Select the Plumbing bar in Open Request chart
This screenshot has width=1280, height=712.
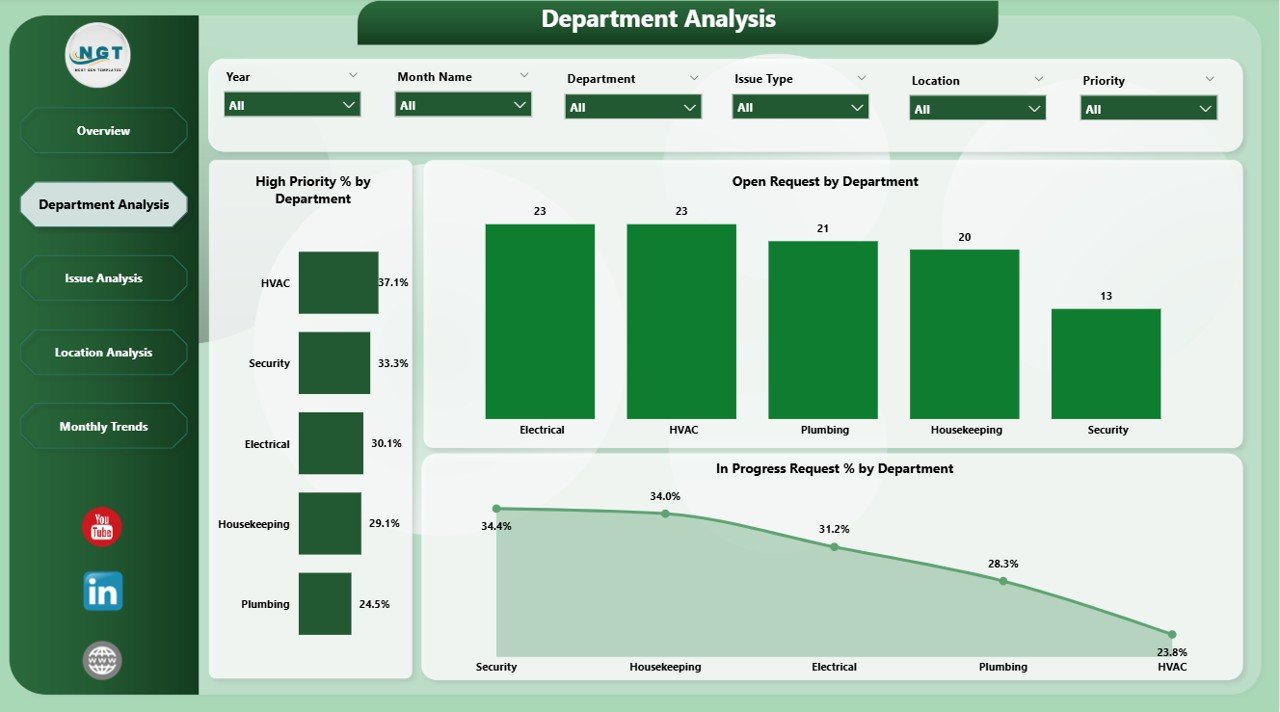pyautogui.click(x=823, y=330)
